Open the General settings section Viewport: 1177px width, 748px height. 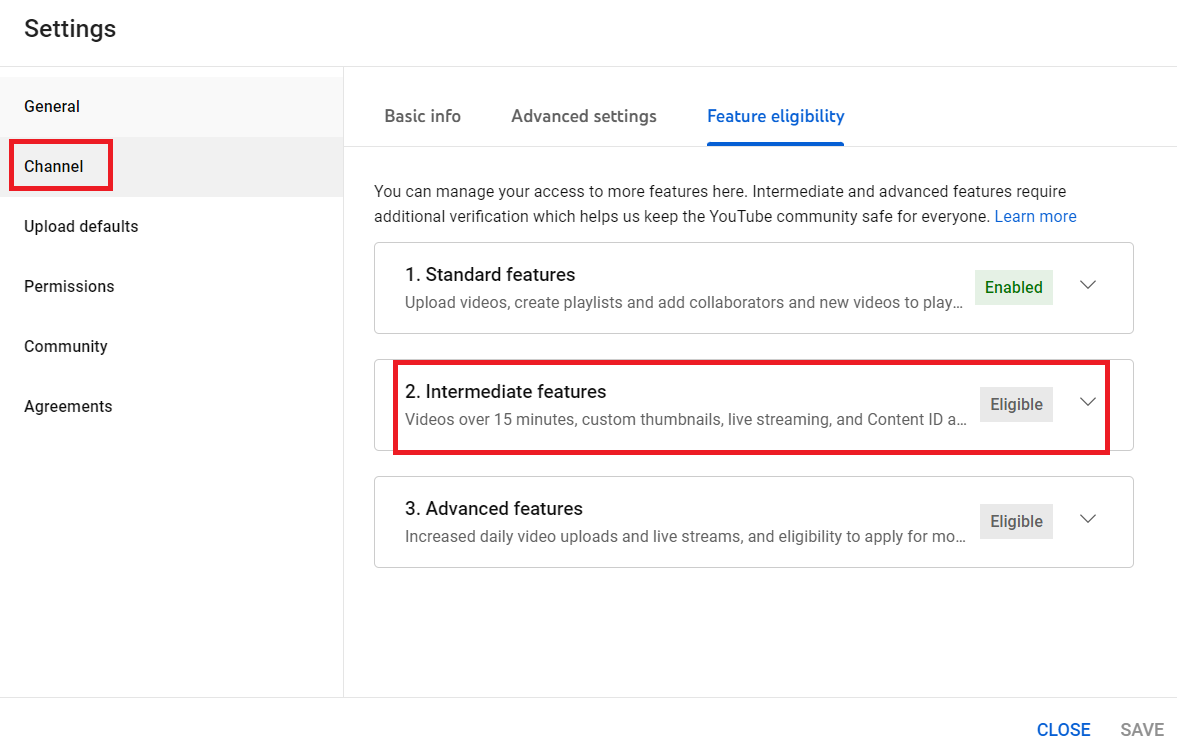[x=51, y=106]
